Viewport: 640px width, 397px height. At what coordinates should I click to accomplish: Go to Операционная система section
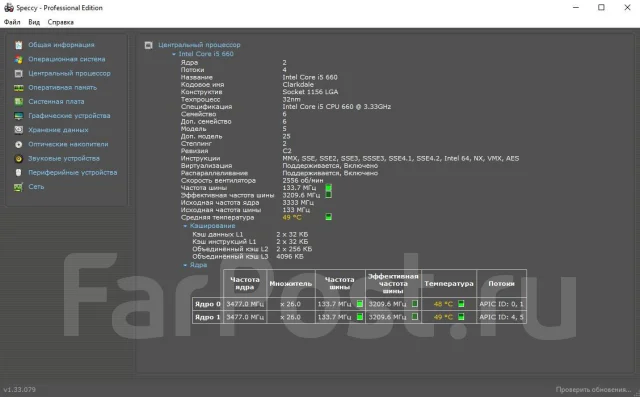(67, 59)
